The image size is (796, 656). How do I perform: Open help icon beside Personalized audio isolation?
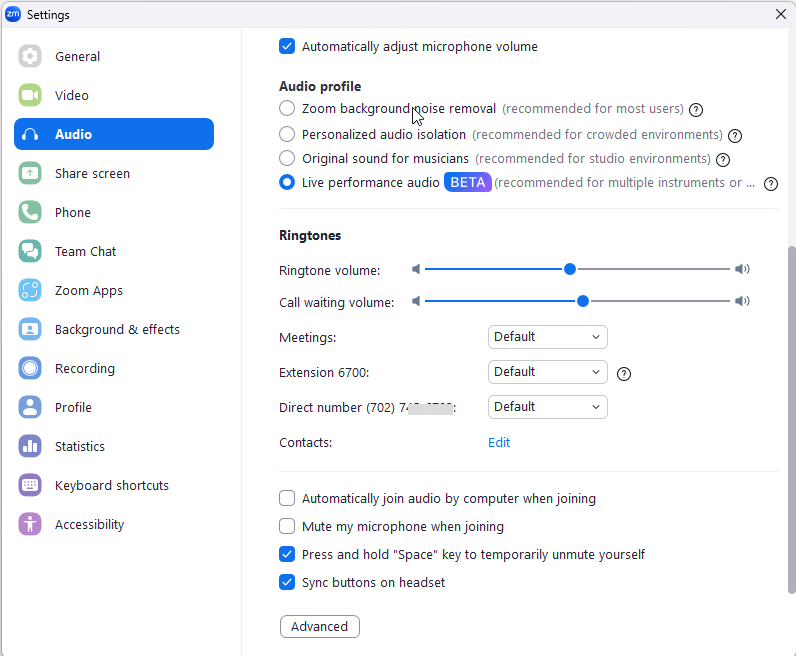coord(735,135)
